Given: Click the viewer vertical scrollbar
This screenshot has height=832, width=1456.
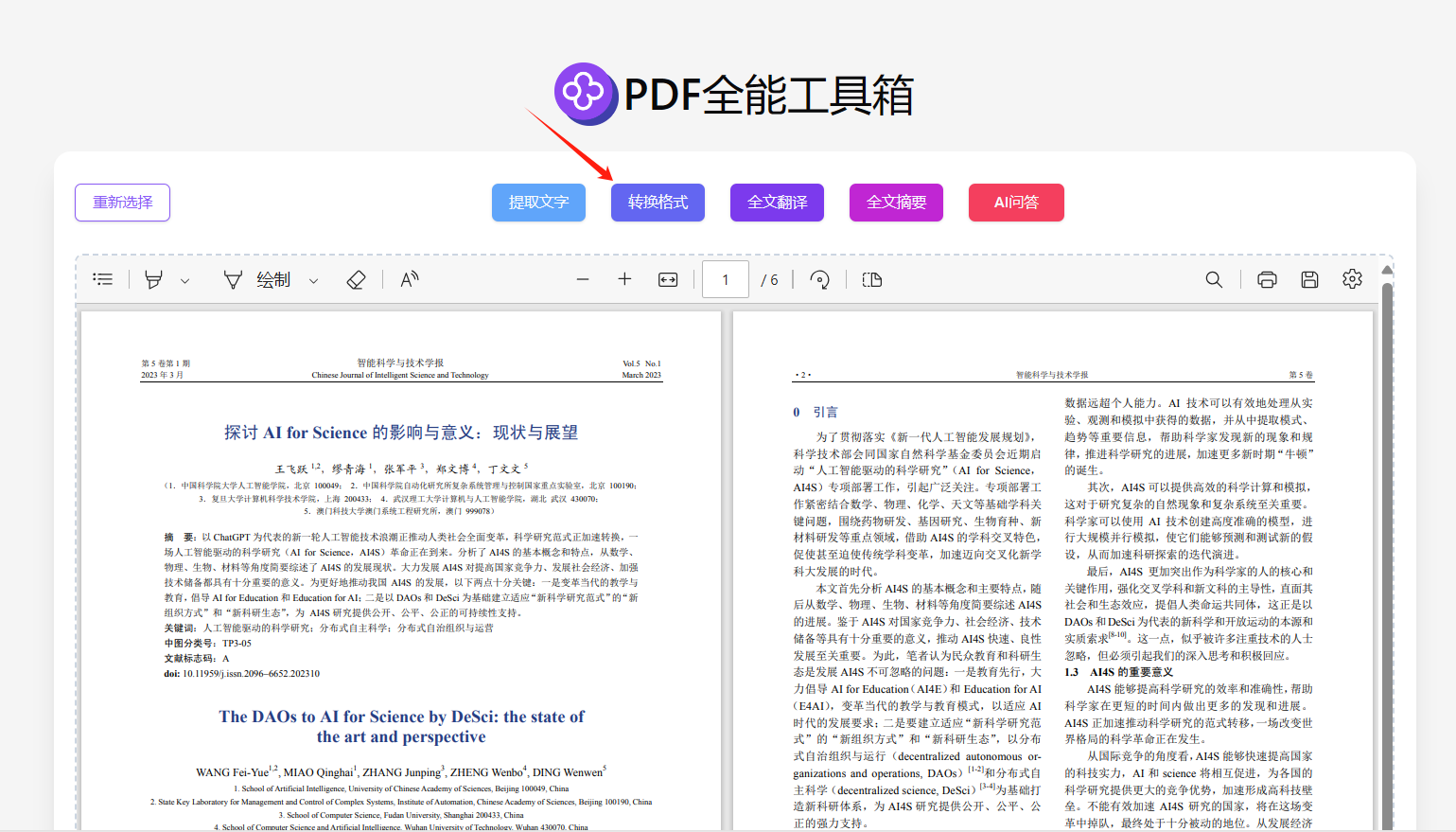Looking at the screenshot, I should coord(1387,558).
